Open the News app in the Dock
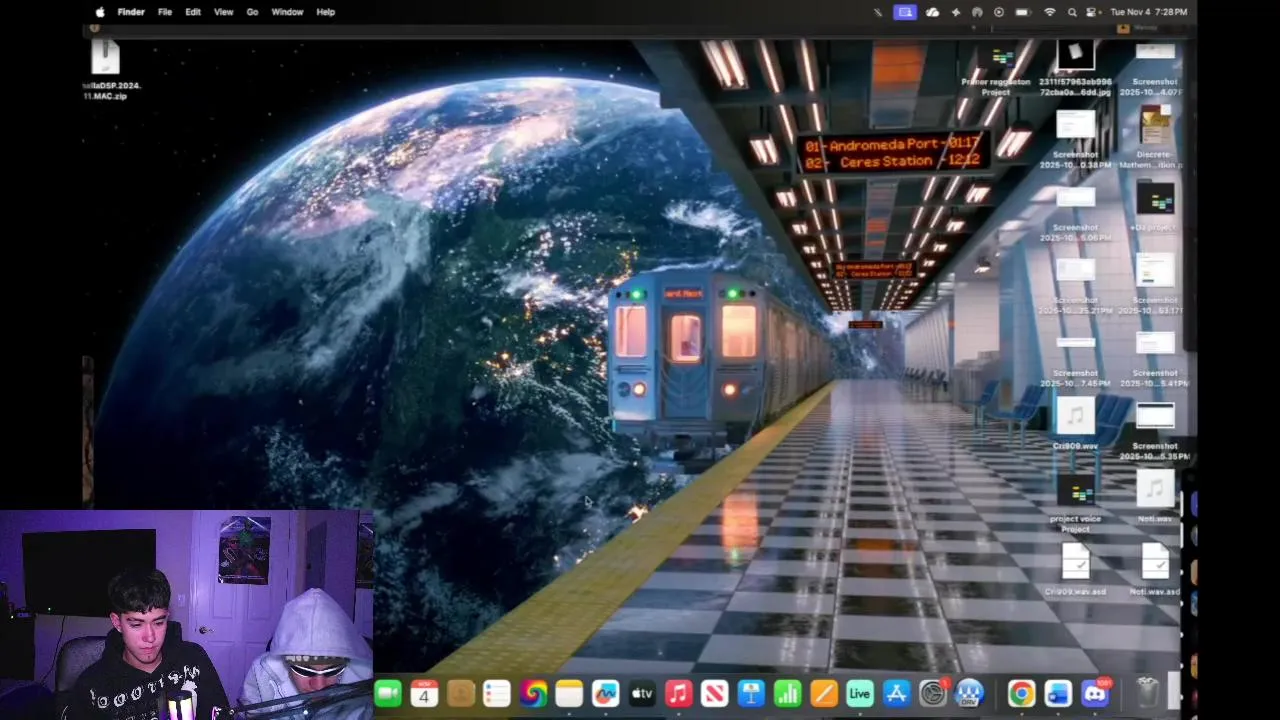The image size is (1280, 720). coord(714,693)
